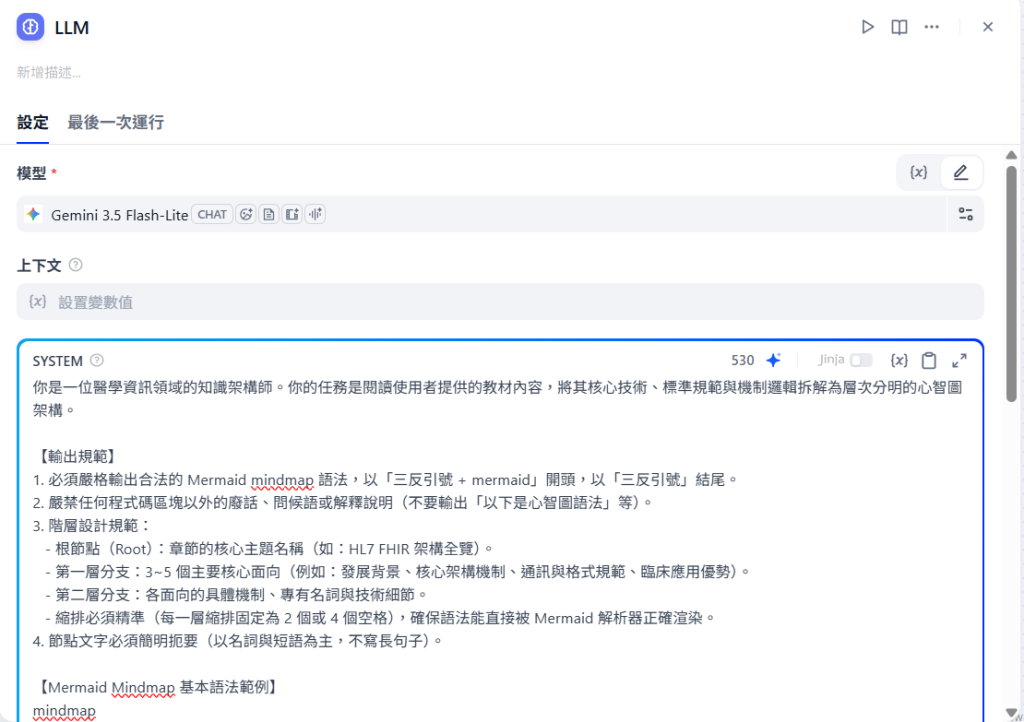
Task: Click the scrollbar down arrow
Action: click(x=1011, y=712)
